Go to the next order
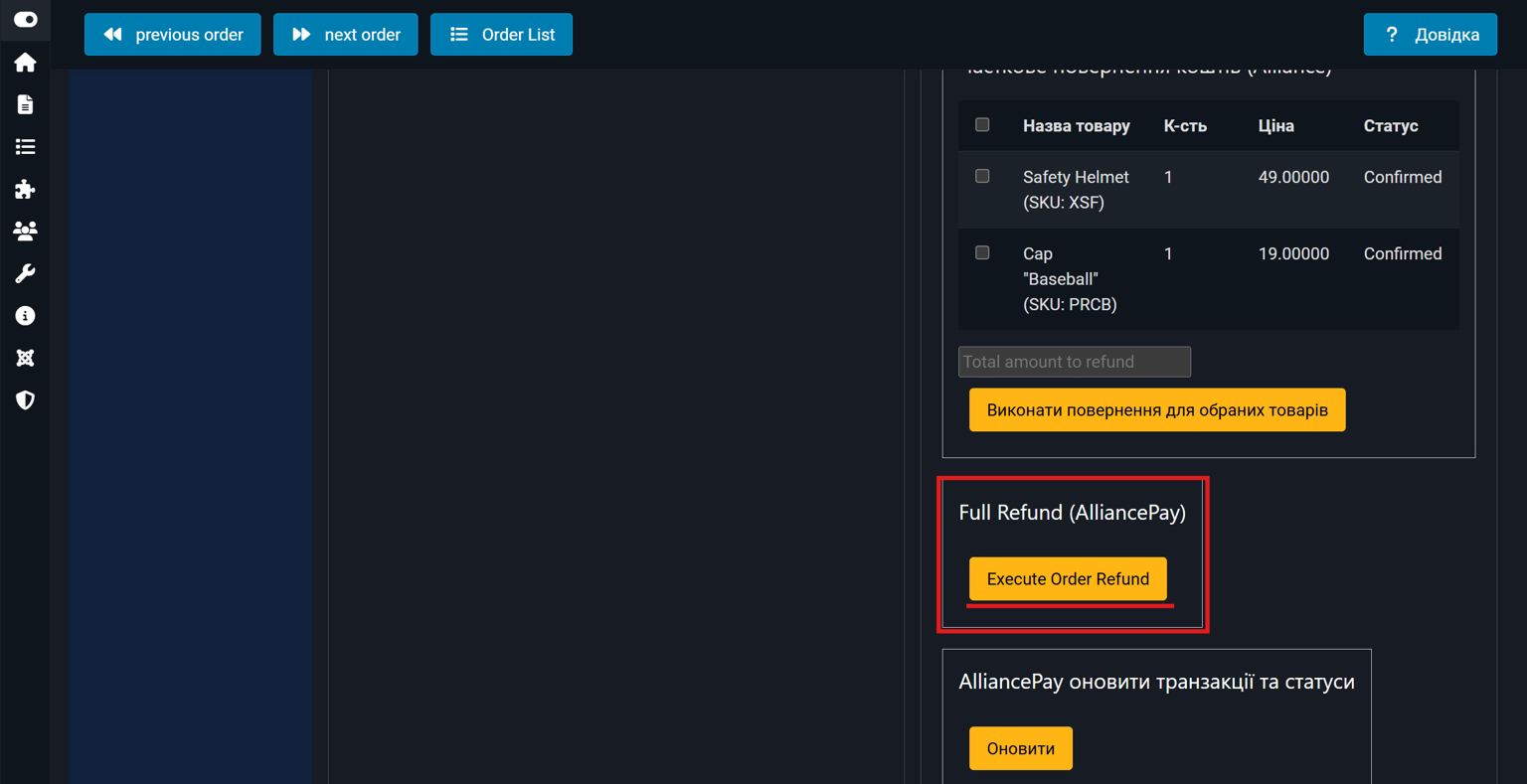This screenshot has width=1527, height=784. [x=346, y=35]
